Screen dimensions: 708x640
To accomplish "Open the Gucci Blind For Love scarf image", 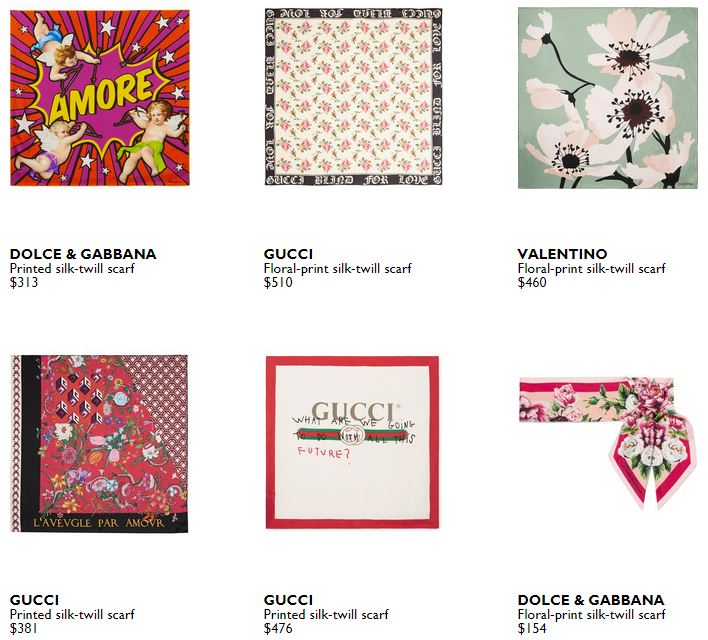I will click(x=354, y=97).
